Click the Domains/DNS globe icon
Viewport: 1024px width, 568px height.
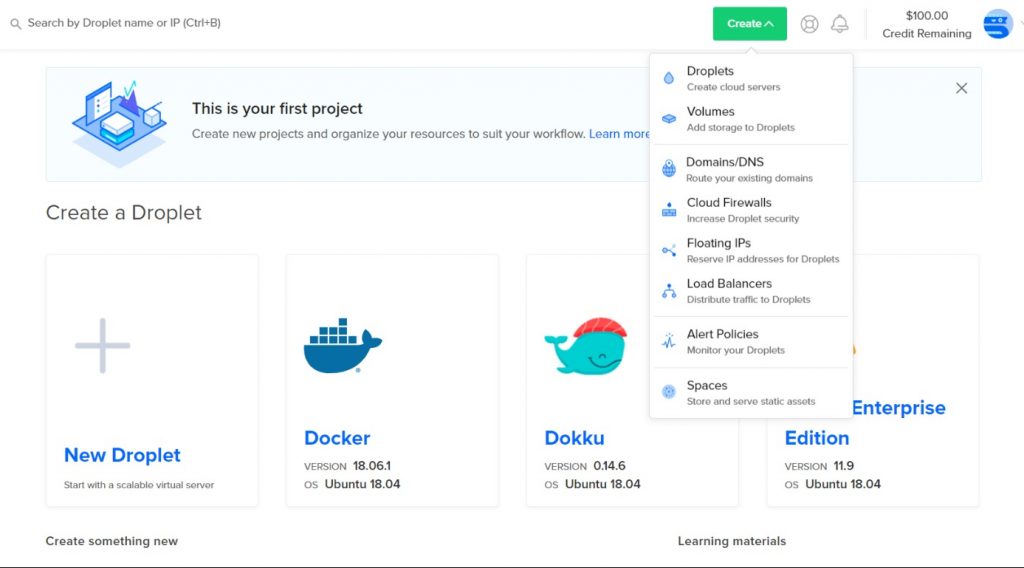[669, 168]
